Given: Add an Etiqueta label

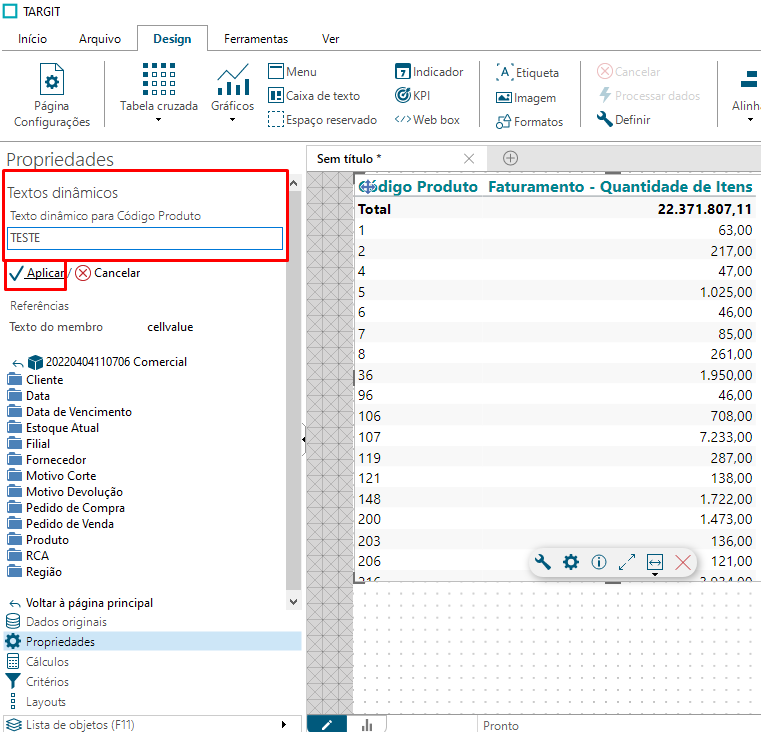Looking at the screenshot, I should tap(528, 72).
